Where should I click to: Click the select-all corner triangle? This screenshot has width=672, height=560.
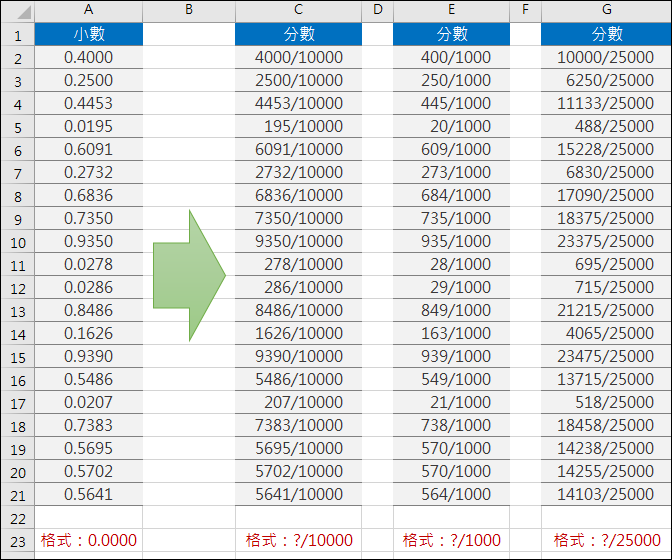[x=24, y=12]
